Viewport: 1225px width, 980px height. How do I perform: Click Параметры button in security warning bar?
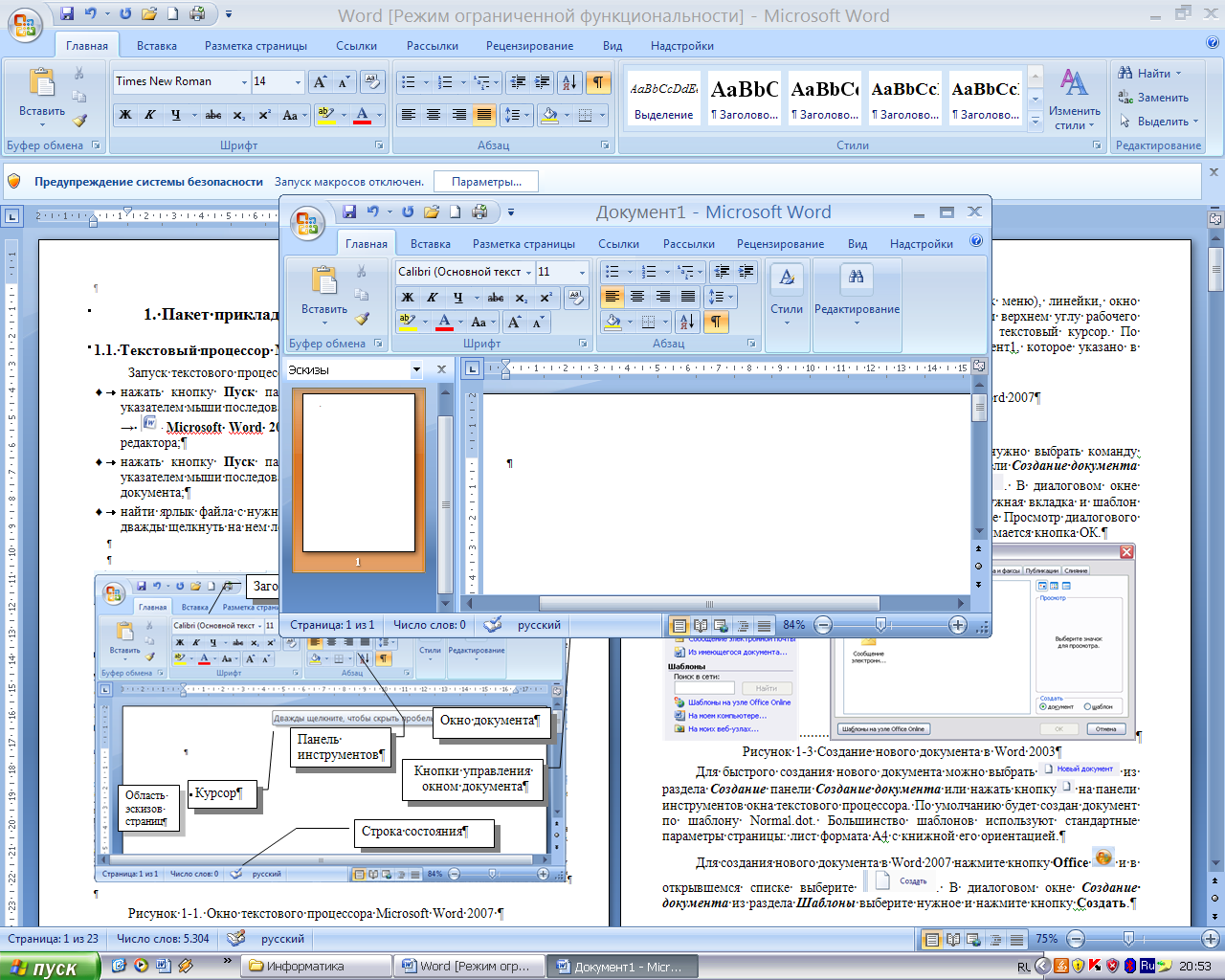pos(486,182)
